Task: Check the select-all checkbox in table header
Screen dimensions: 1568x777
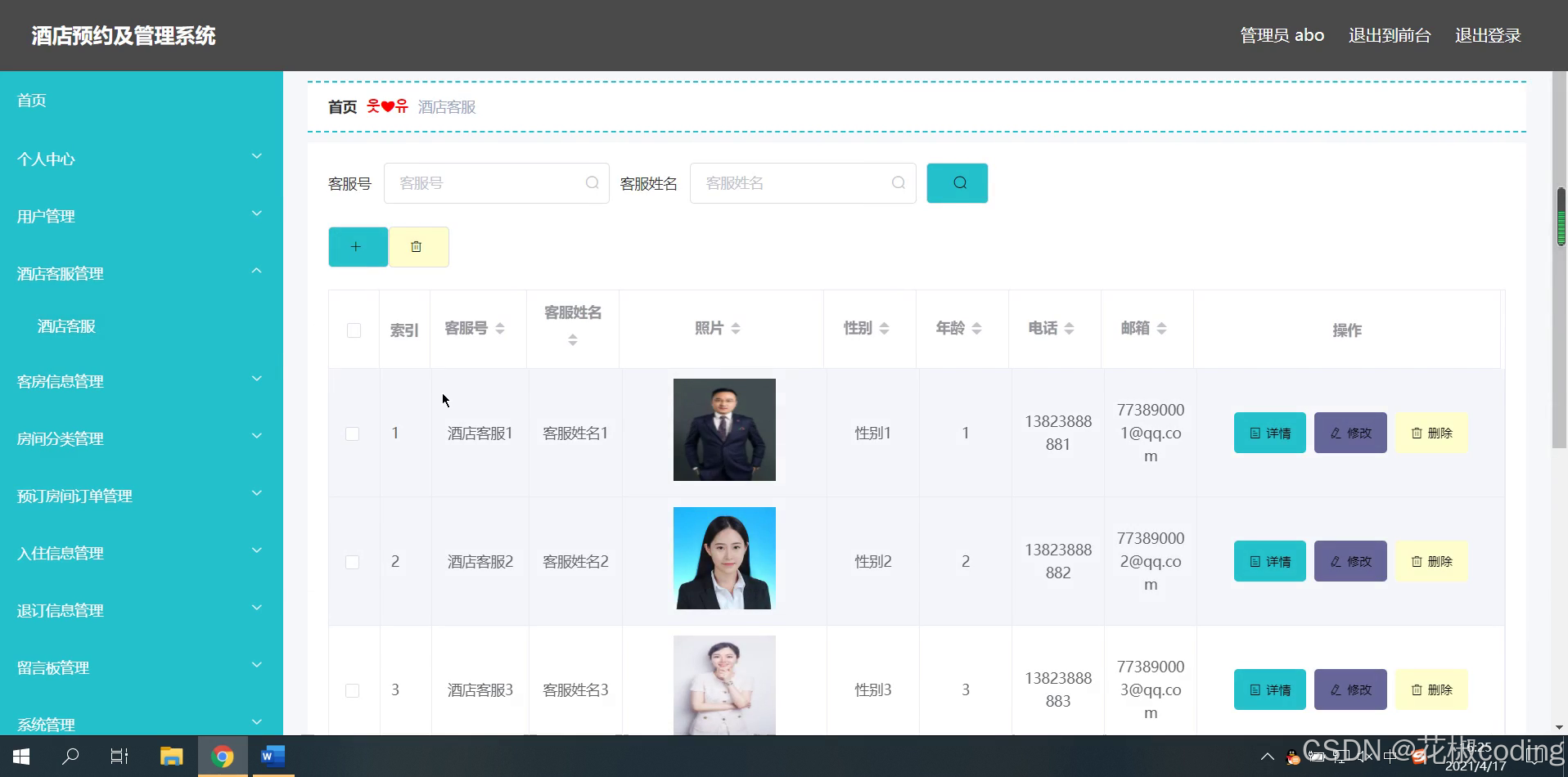Action: coord(353,330)
